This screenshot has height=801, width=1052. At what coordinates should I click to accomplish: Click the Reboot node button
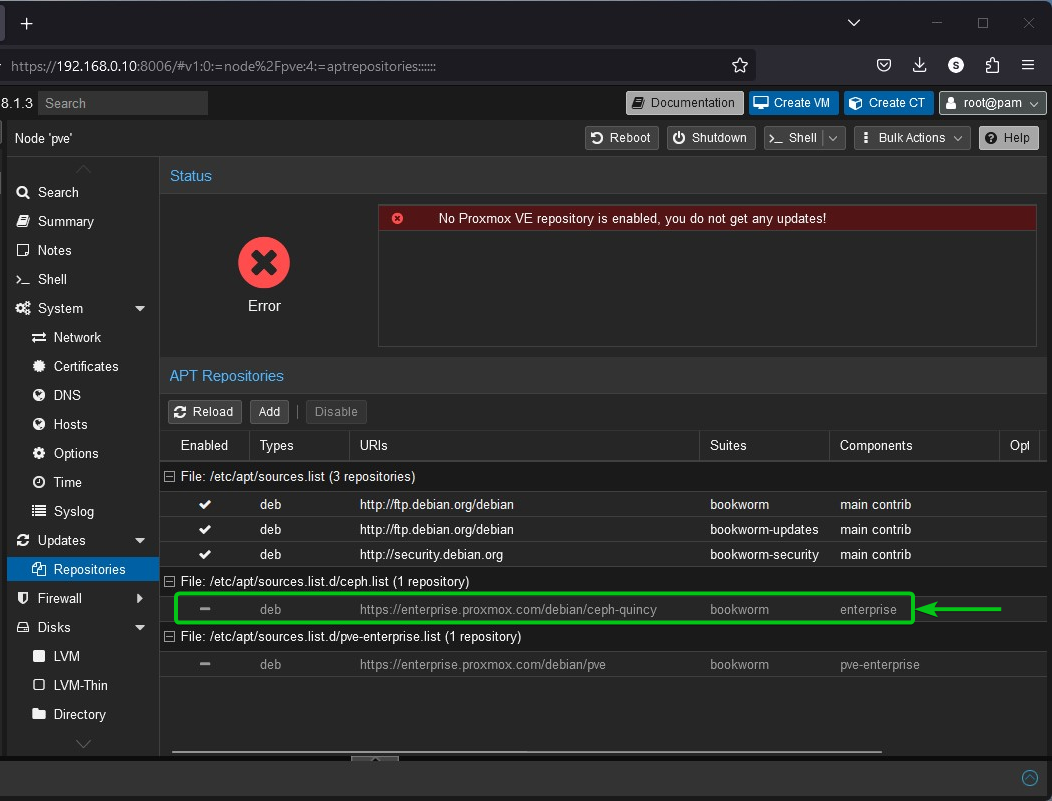pyautogui.click(x=621, y=138)
